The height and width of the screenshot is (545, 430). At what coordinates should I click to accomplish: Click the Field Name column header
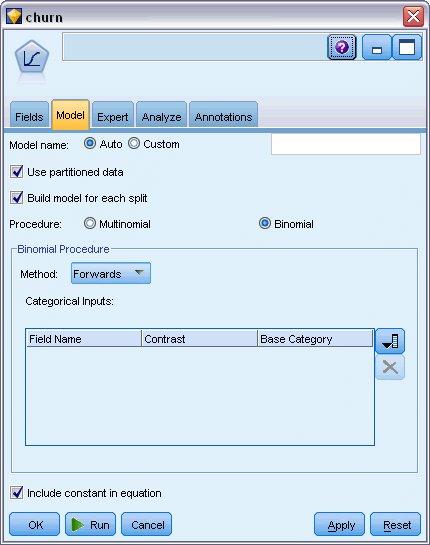84,339
